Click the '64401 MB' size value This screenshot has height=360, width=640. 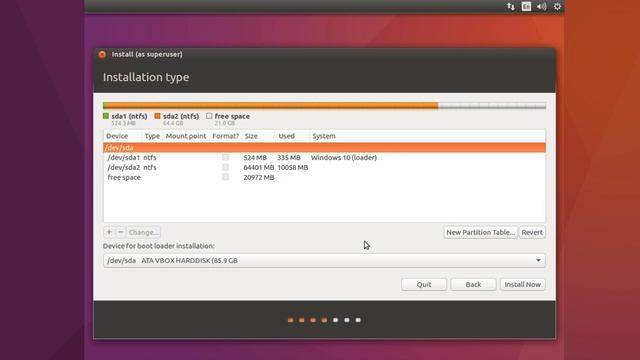point(259,167)
